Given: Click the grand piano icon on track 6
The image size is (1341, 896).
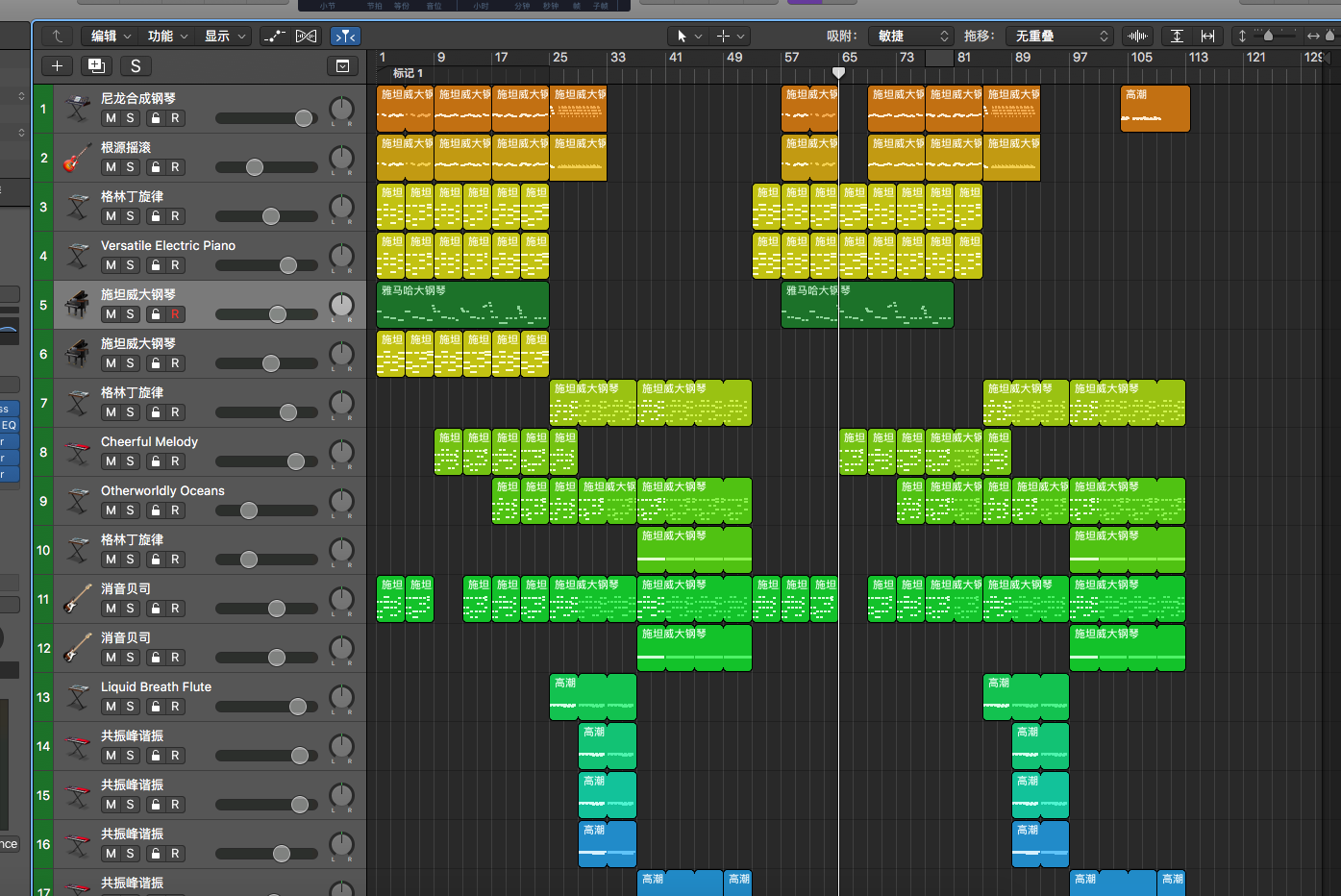Looking at the screenshot, I should point(77,353).
